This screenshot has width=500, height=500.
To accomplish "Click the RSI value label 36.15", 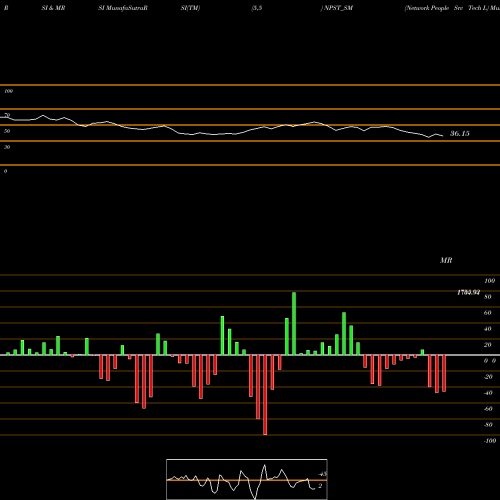I will coord(460,134).
